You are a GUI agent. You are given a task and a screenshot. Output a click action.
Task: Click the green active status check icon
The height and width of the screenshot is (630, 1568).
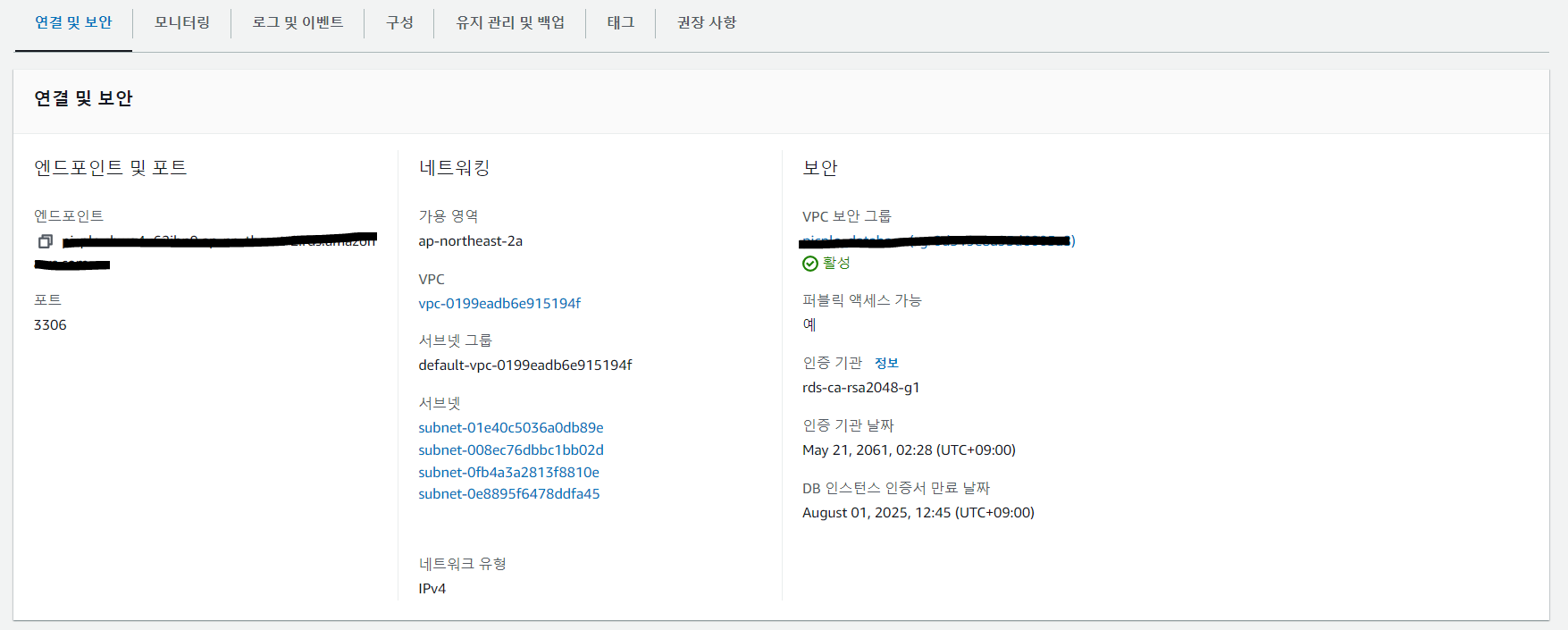pos(810,264)
